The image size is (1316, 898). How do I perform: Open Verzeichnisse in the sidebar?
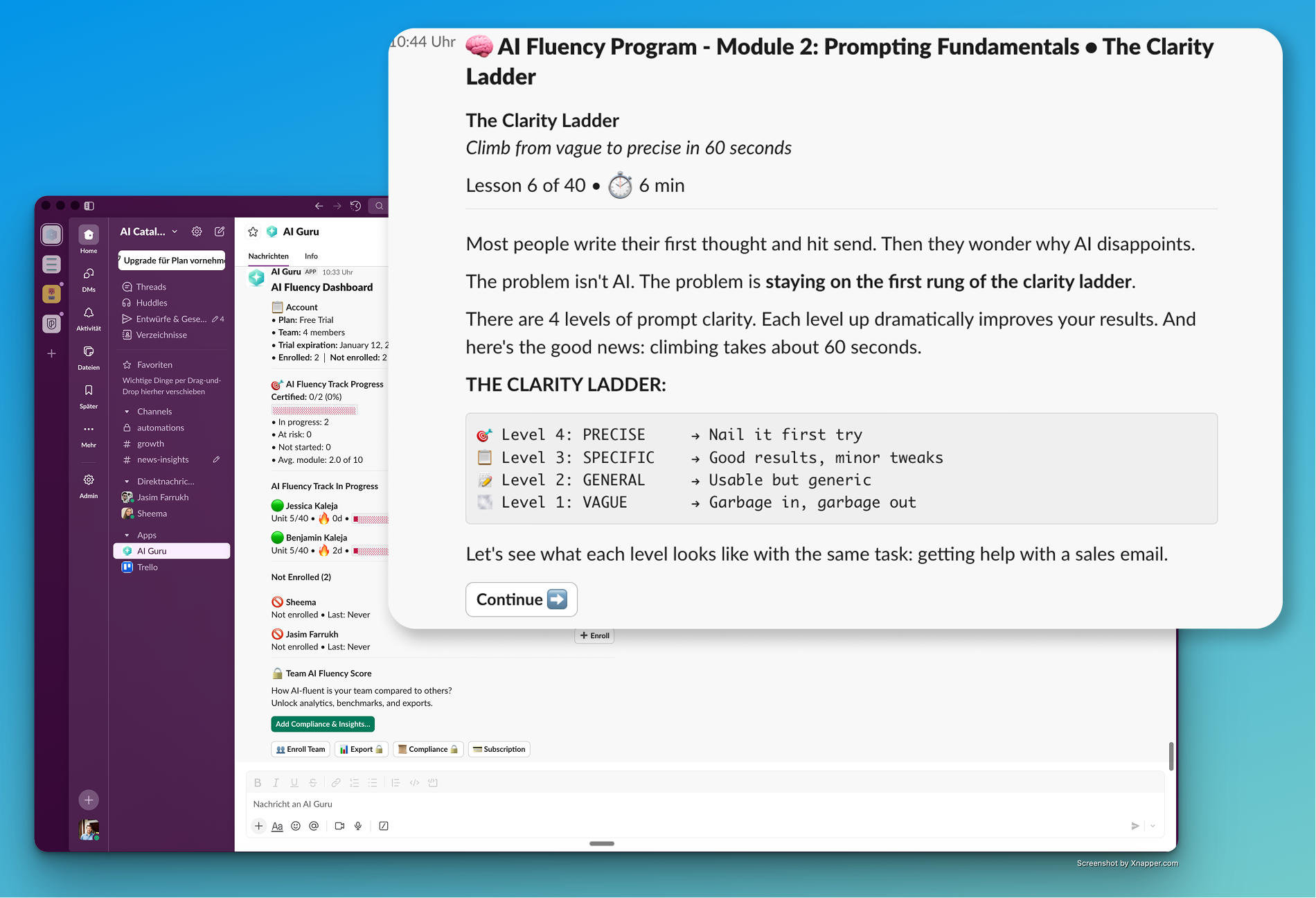click(161, 335)
